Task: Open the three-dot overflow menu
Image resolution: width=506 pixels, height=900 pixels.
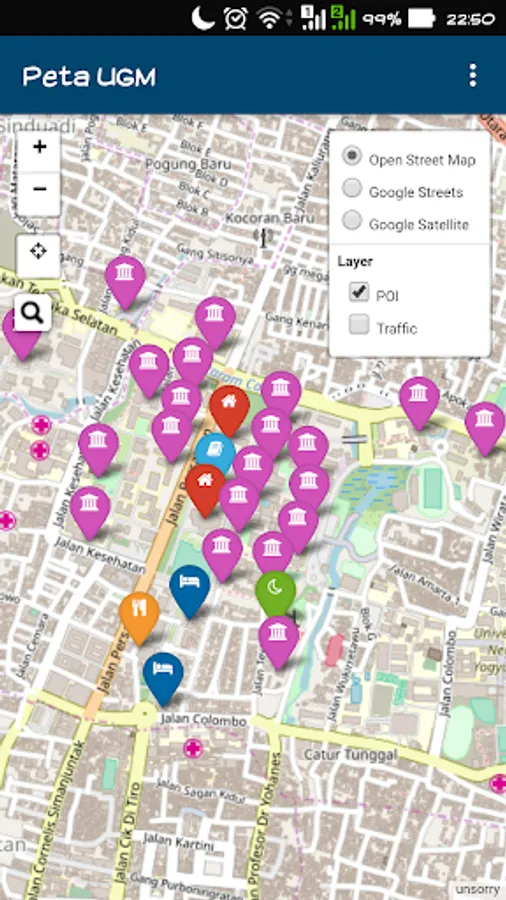Action: [472, 76]
